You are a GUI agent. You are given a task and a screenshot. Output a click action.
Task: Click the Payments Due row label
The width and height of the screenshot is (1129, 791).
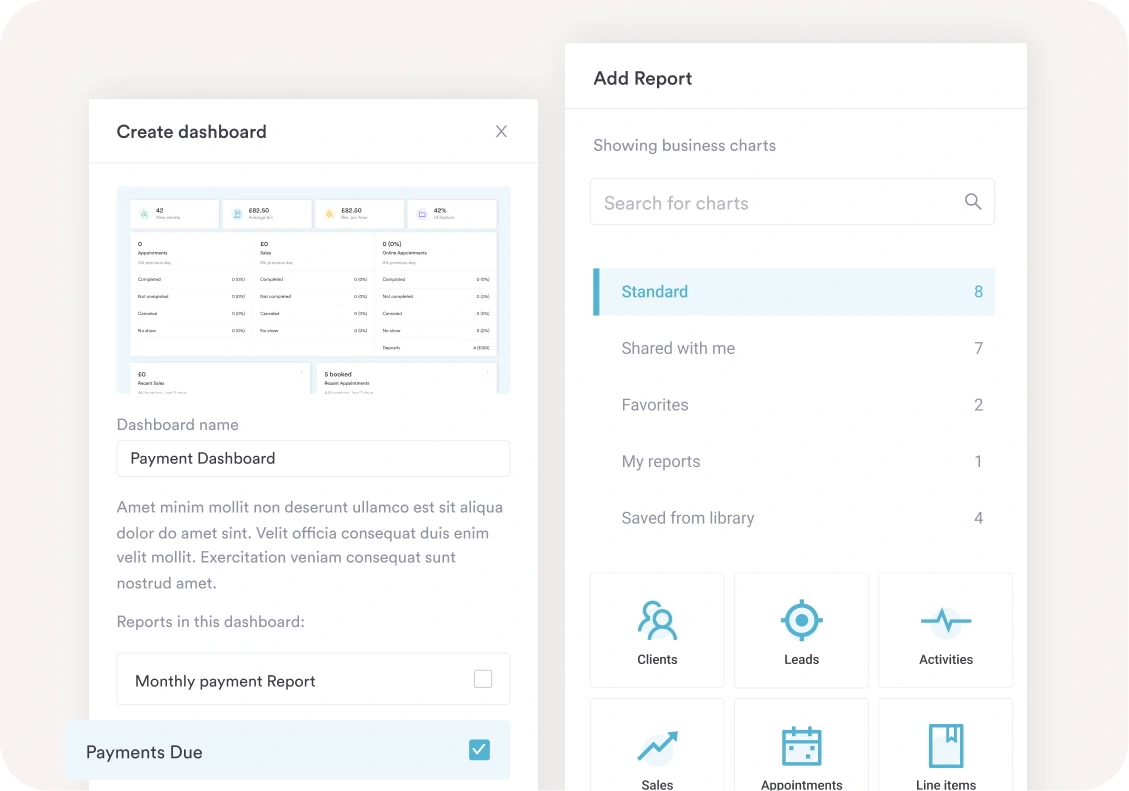tap(144, 753)
